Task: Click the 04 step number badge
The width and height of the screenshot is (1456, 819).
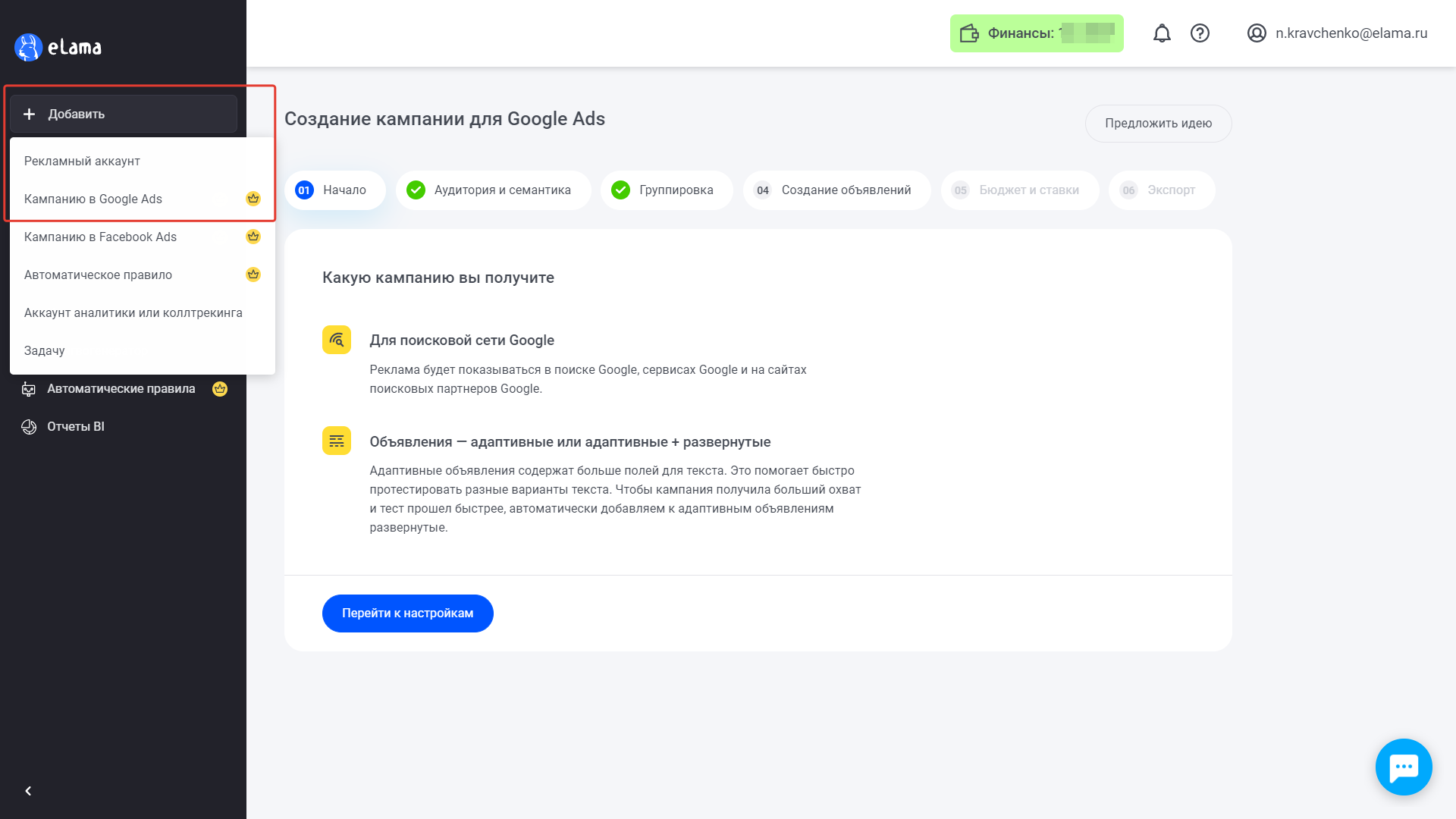Action: click(x=763, y=190)
